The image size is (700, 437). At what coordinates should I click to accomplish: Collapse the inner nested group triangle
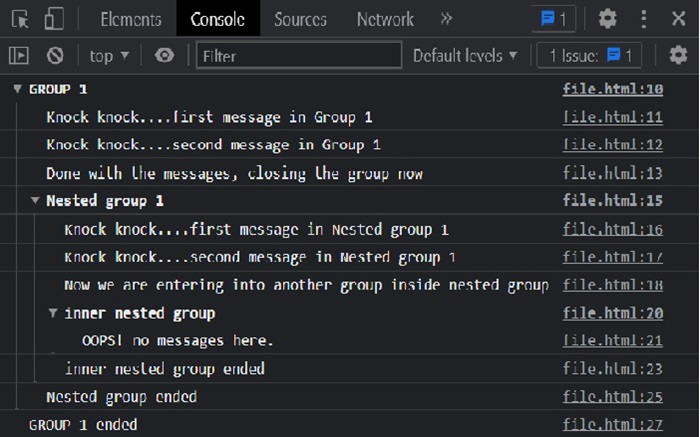point(53,313)
